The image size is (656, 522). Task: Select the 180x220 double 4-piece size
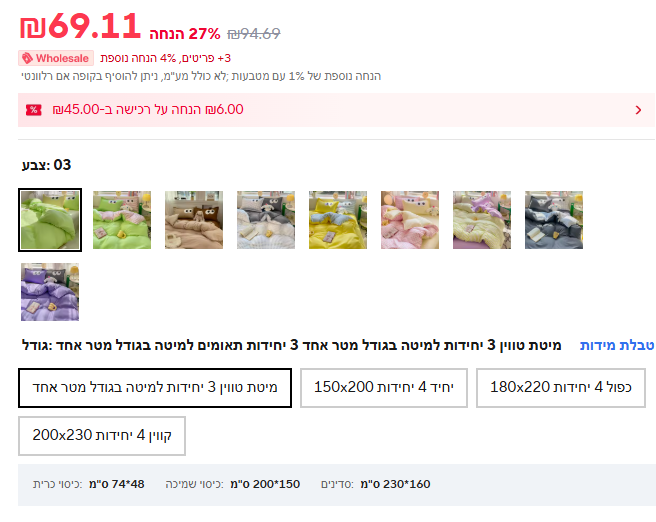(561, 388)
